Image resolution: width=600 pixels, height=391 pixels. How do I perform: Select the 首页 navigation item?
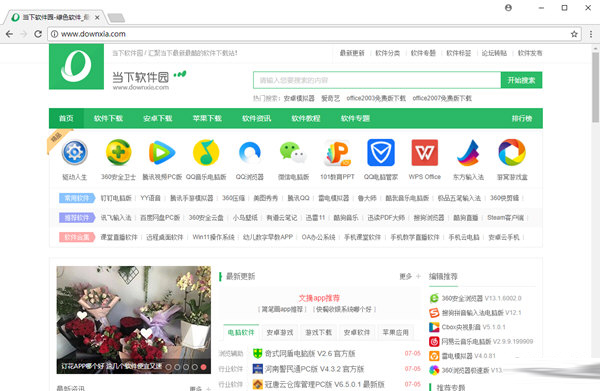point(66,118)
